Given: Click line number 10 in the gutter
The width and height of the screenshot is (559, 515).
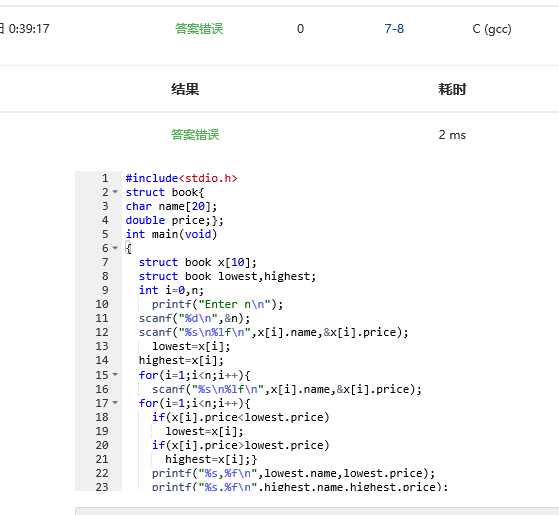Looking at the screenshot, I should (102, 304).
